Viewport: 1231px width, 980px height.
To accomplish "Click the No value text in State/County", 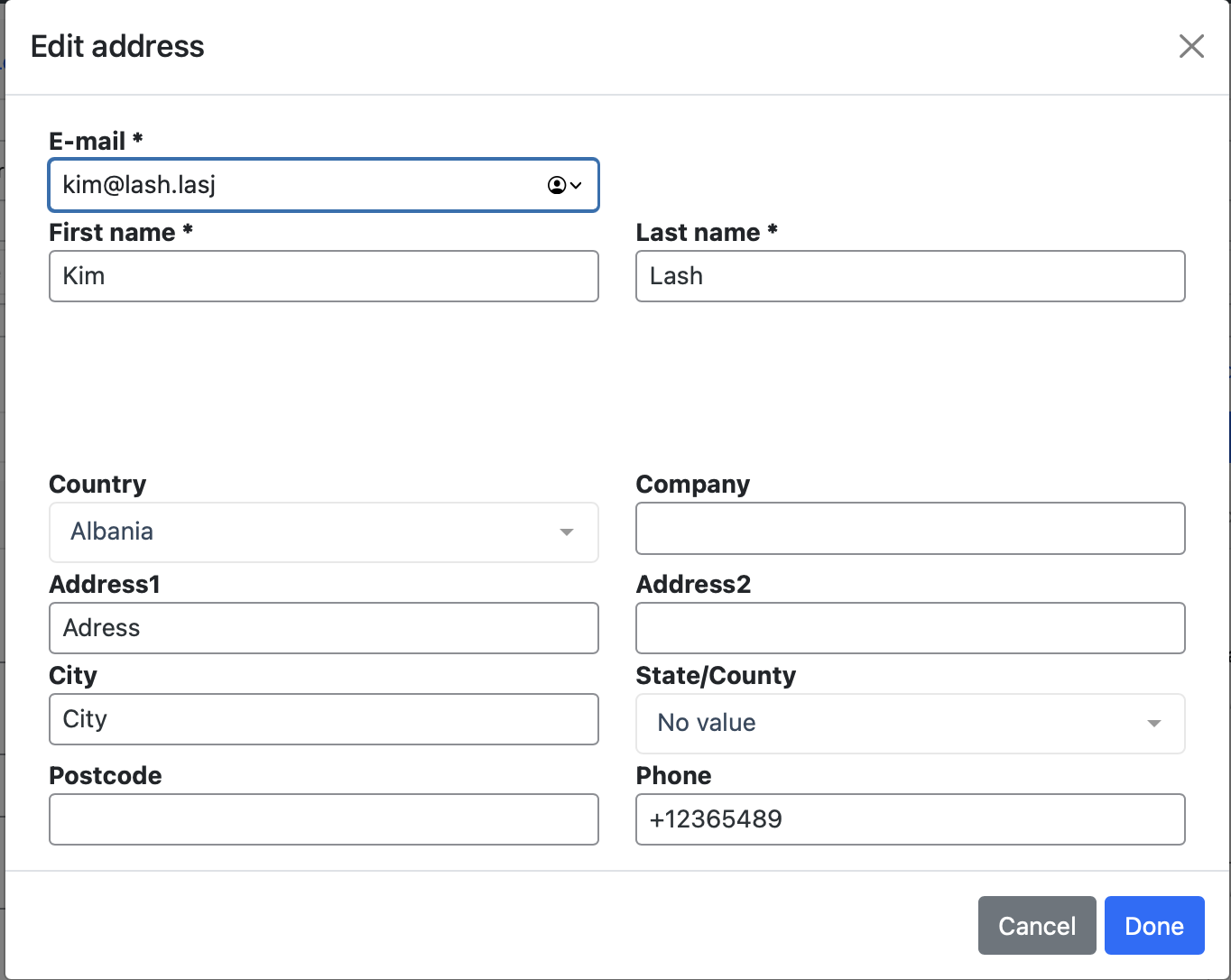I will pos(707,723).
